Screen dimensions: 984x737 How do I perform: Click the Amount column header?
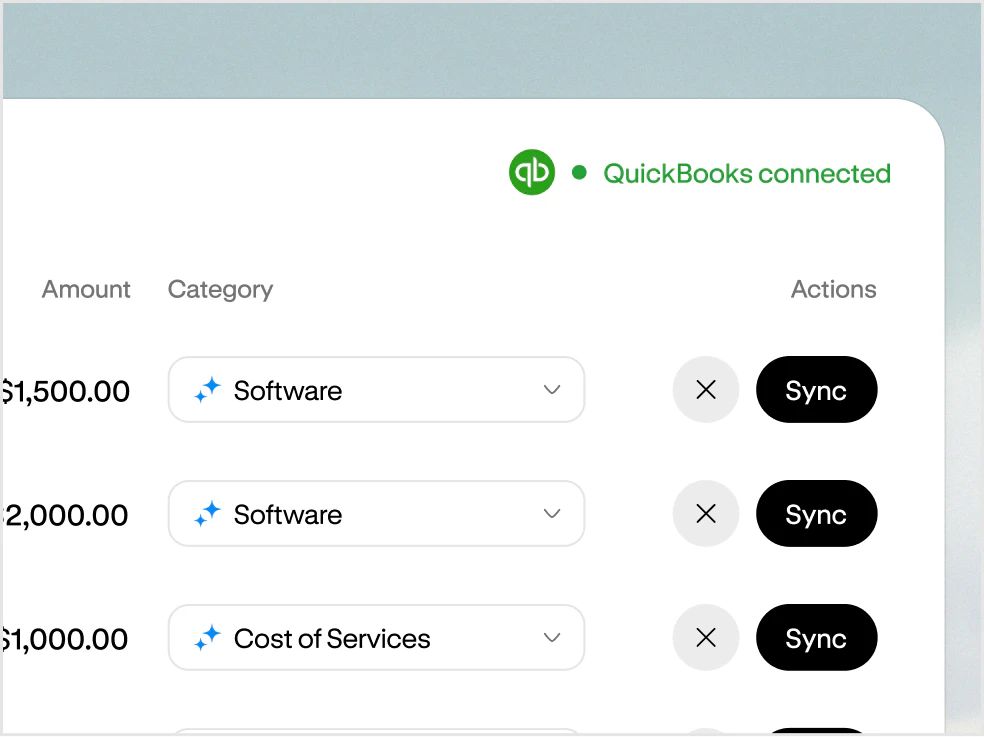pos(86,289)
